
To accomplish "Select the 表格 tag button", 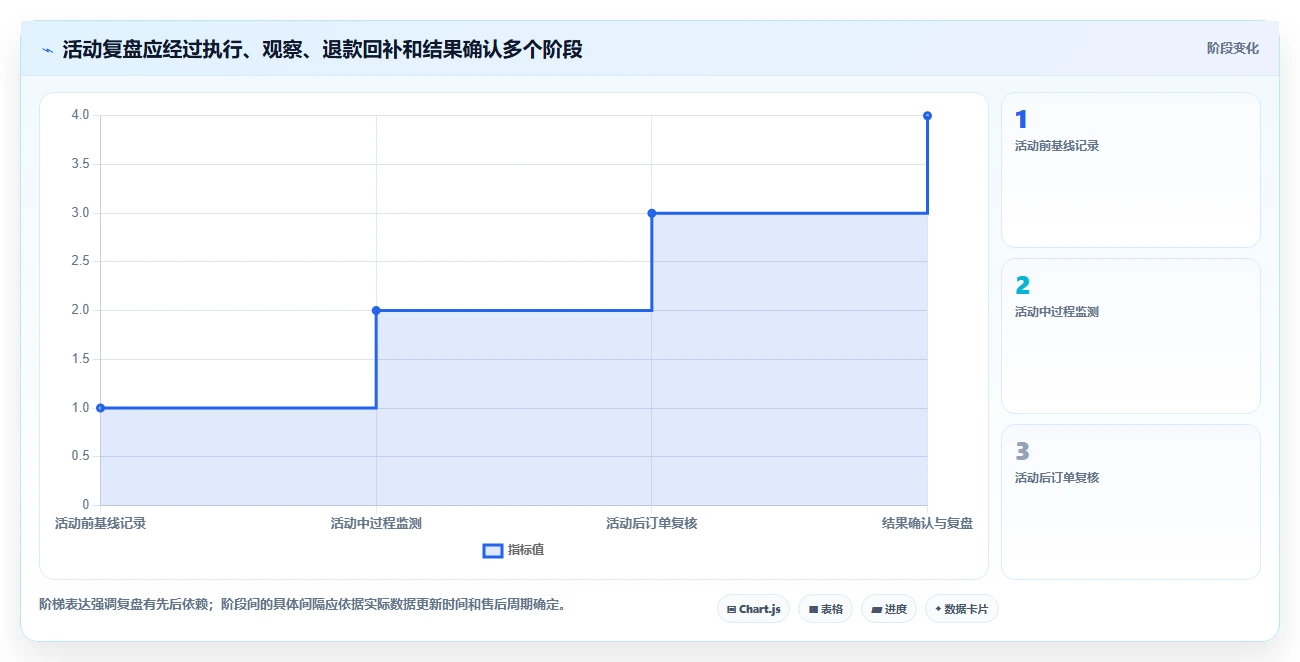I will click(x=825, y=609).
